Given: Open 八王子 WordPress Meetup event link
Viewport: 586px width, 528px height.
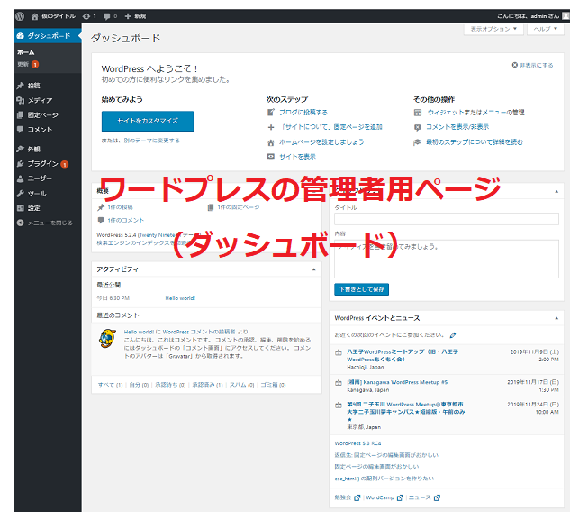Looking at the screenshot, I should click(402, 355).
